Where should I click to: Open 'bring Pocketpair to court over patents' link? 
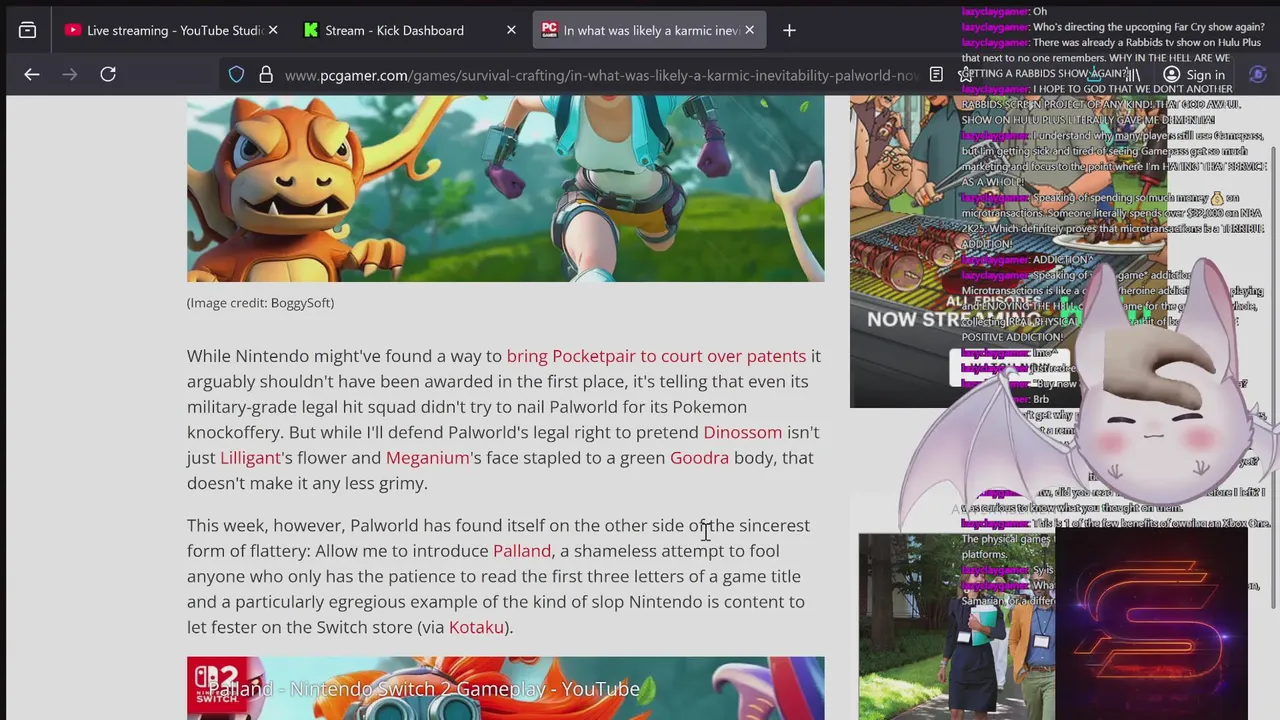(x=656, y=356)
